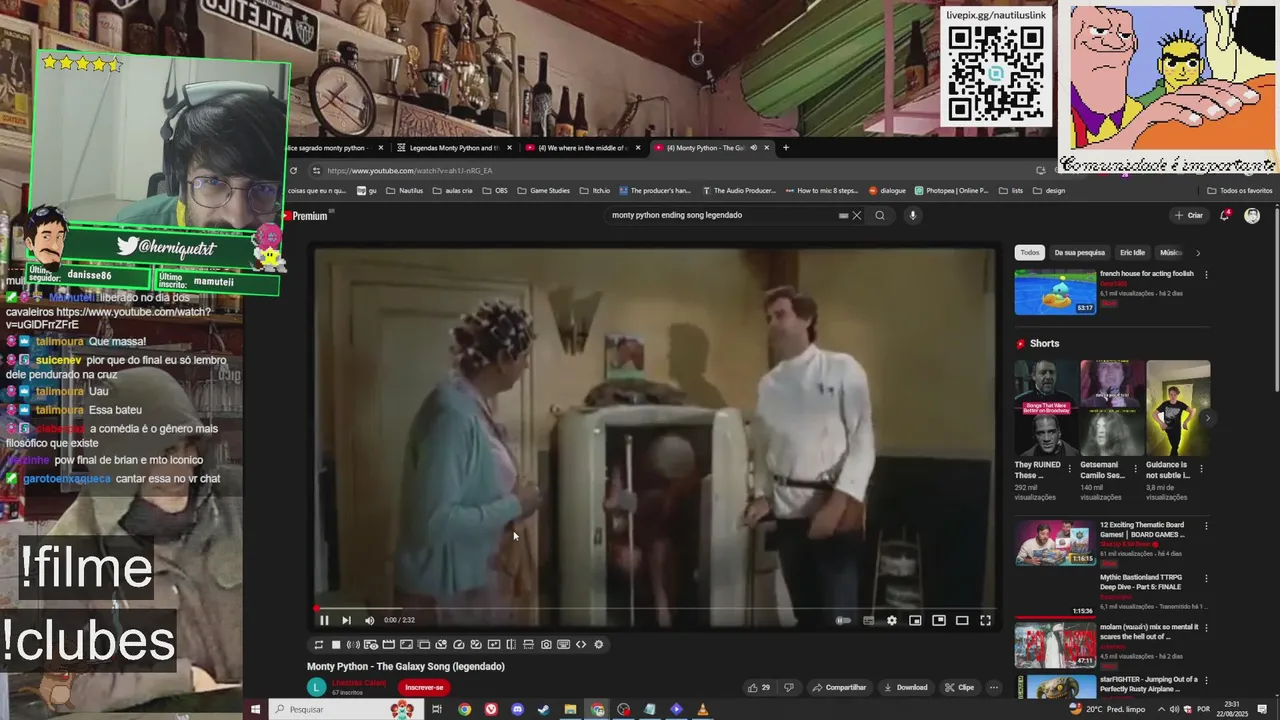Click the Criar create button
This screenshot has width=1280, height=720.
coord(1189,215)
